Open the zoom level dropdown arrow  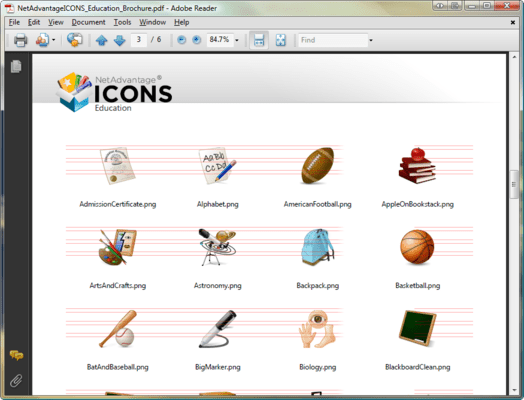(x=237, y=40)
